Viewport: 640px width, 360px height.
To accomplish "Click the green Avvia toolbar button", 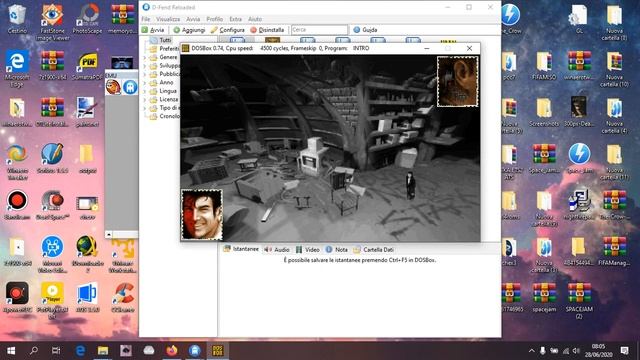I will click(x=153, y=30).
